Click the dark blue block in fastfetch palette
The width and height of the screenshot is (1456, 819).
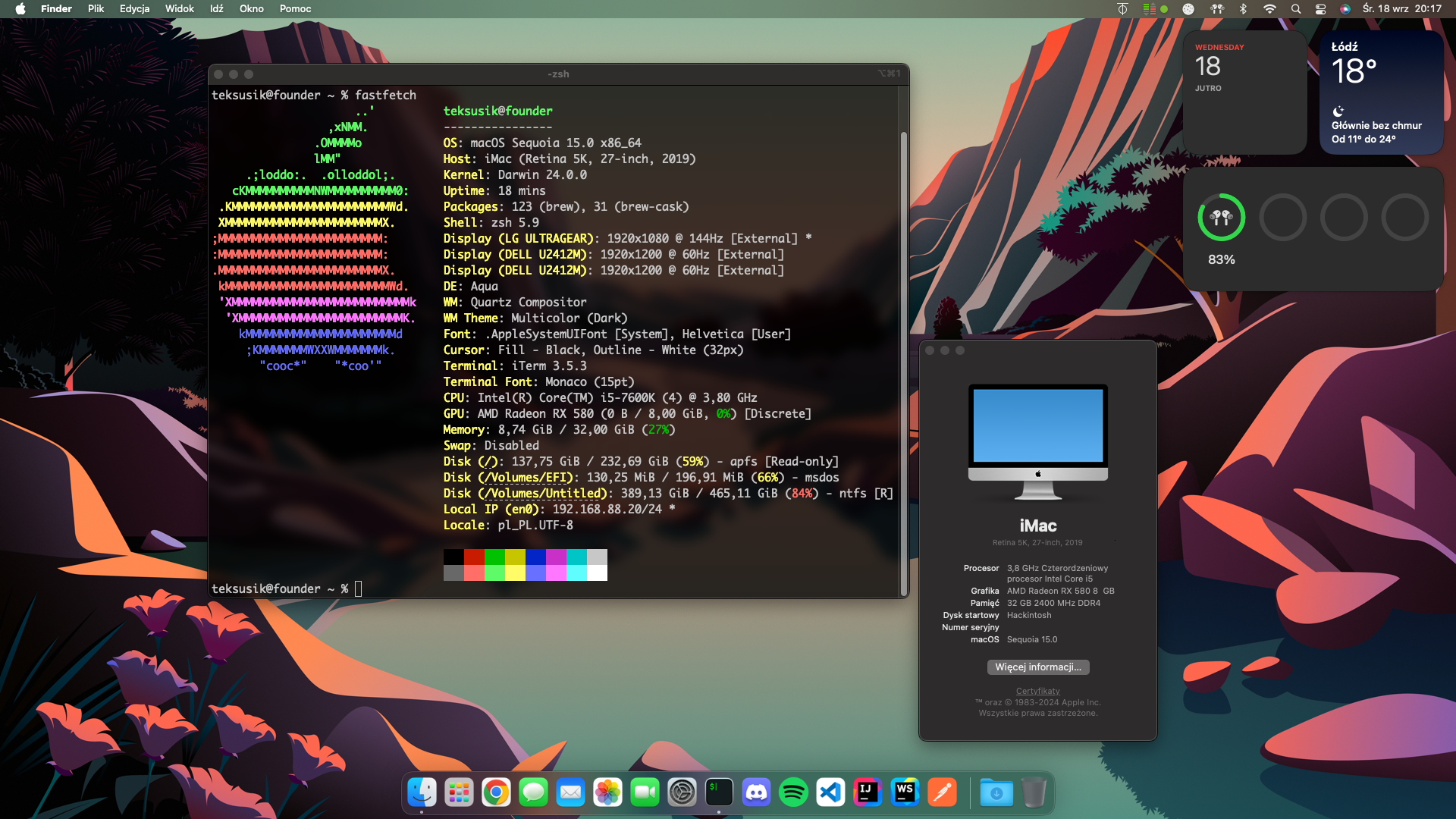(535, 557)
